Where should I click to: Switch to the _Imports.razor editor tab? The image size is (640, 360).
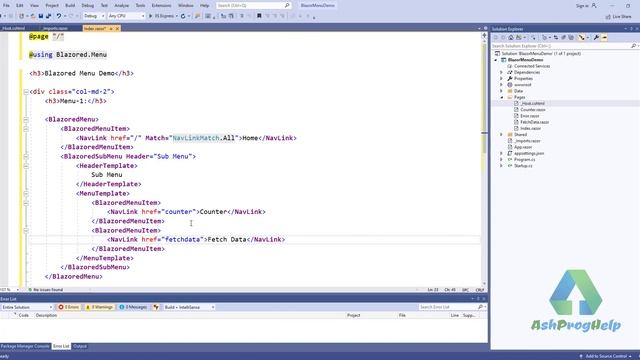click(56, 29)
